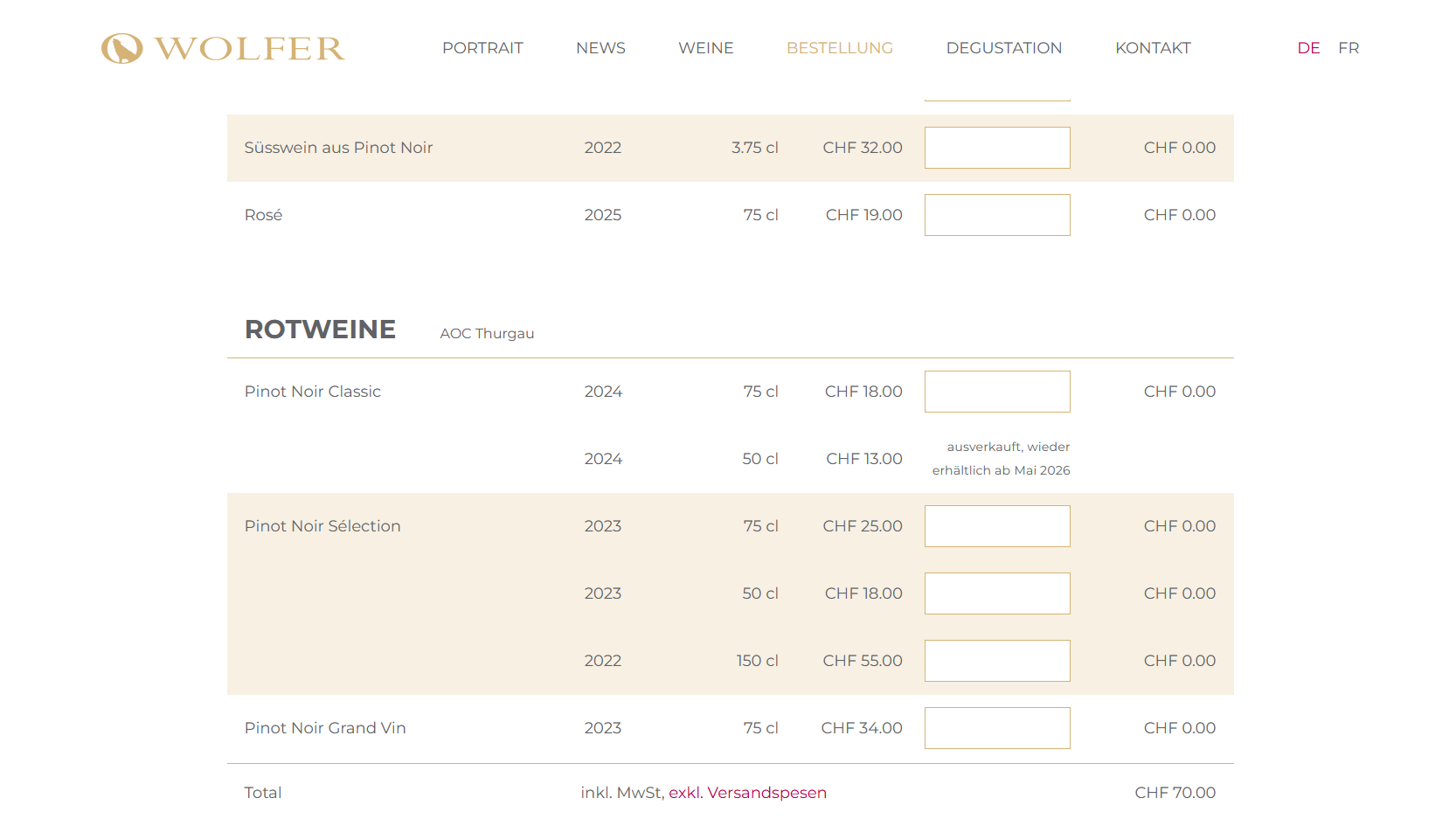Image resolution: width=1456 pixels, height=819 pixels.
Task: Click Pinot Noir Grand Vin quantity field
Action: [997, 728]
